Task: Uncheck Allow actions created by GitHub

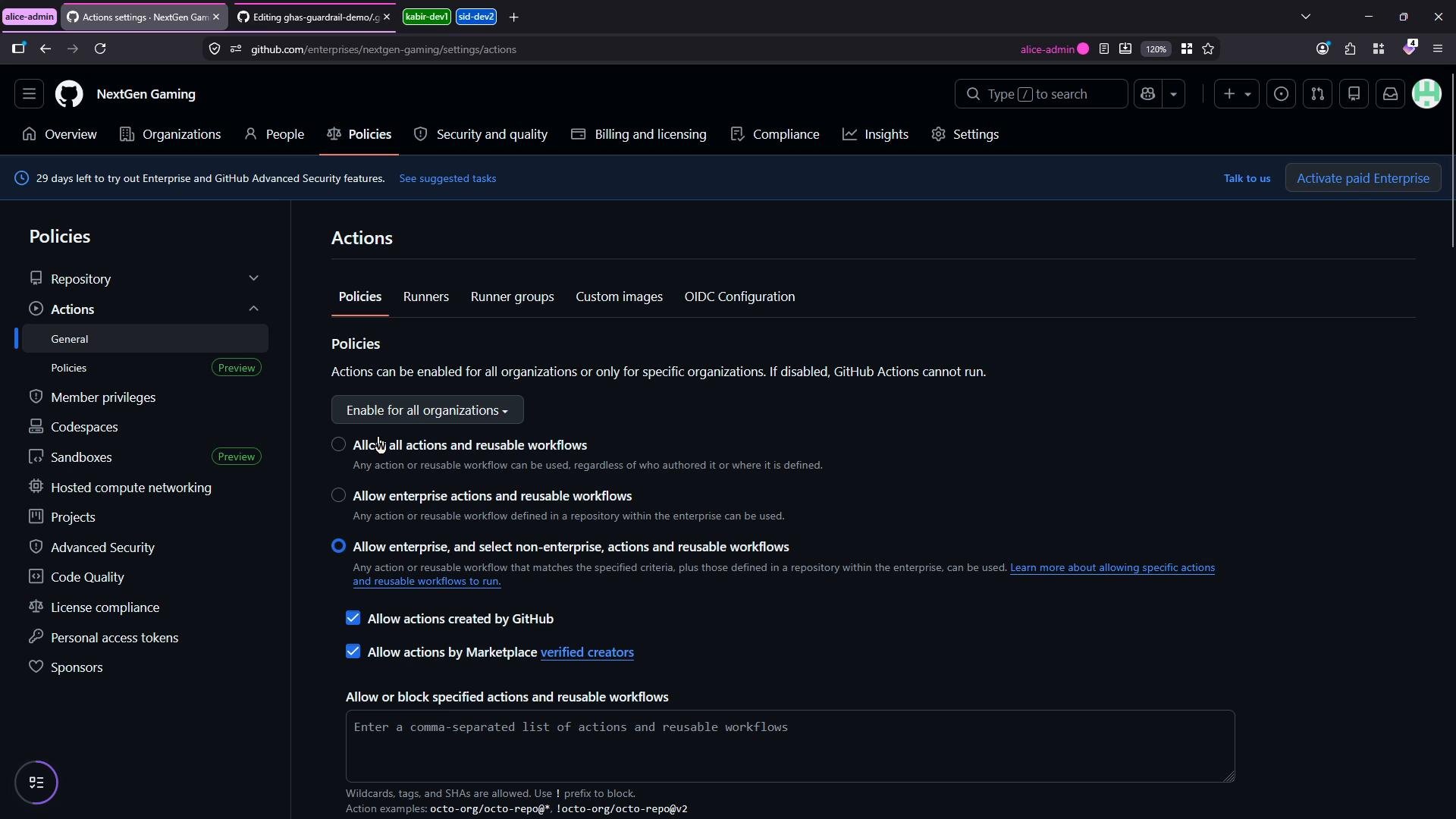Action: [x=353, y=618]
